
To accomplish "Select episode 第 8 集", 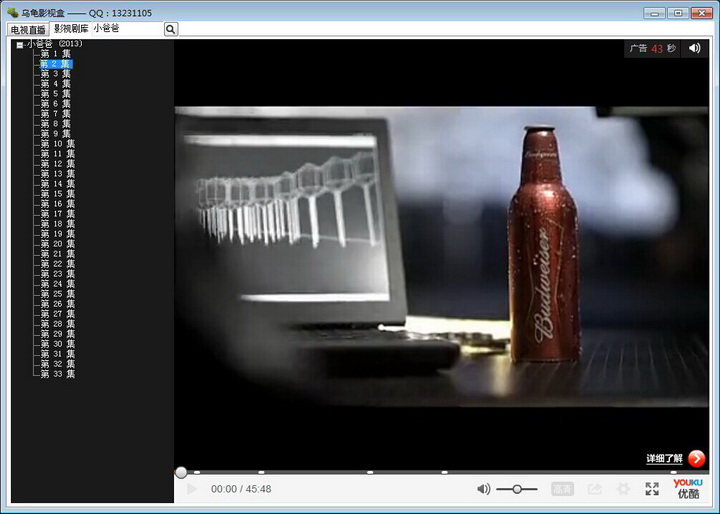I will [56, 124].
